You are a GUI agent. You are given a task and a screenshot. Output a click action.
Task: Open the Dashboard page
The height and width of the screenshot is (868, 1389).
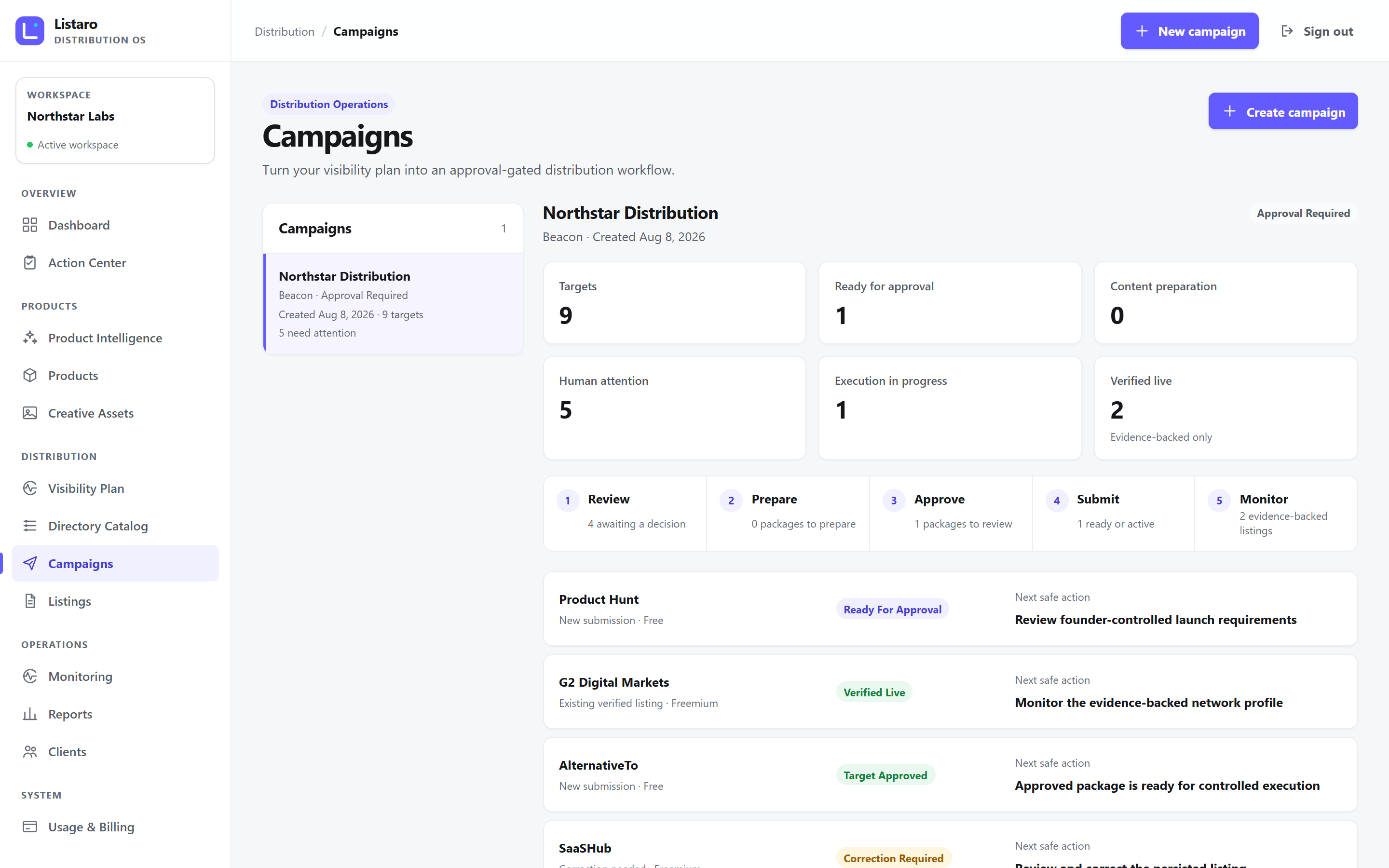[115, 225]
